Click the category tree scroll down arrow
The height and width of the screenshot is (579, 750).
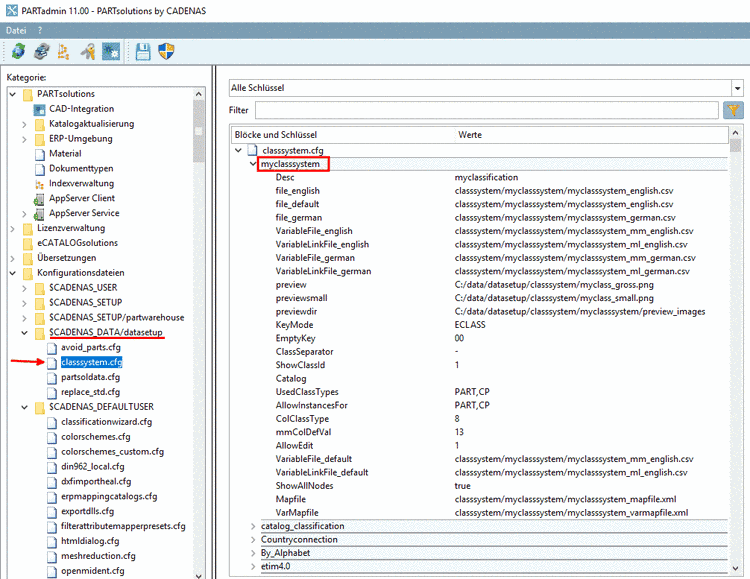pyautogui.click(x=199, y=575)
